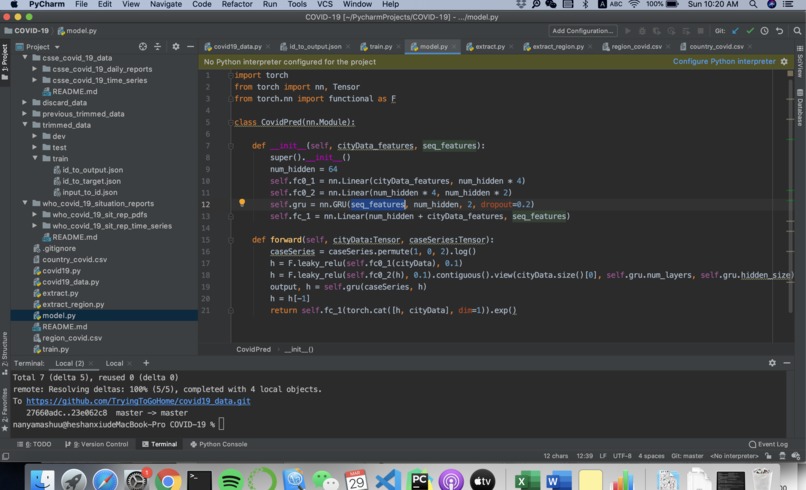Toggle the Version Control tool window

click(x=97, y=444)
